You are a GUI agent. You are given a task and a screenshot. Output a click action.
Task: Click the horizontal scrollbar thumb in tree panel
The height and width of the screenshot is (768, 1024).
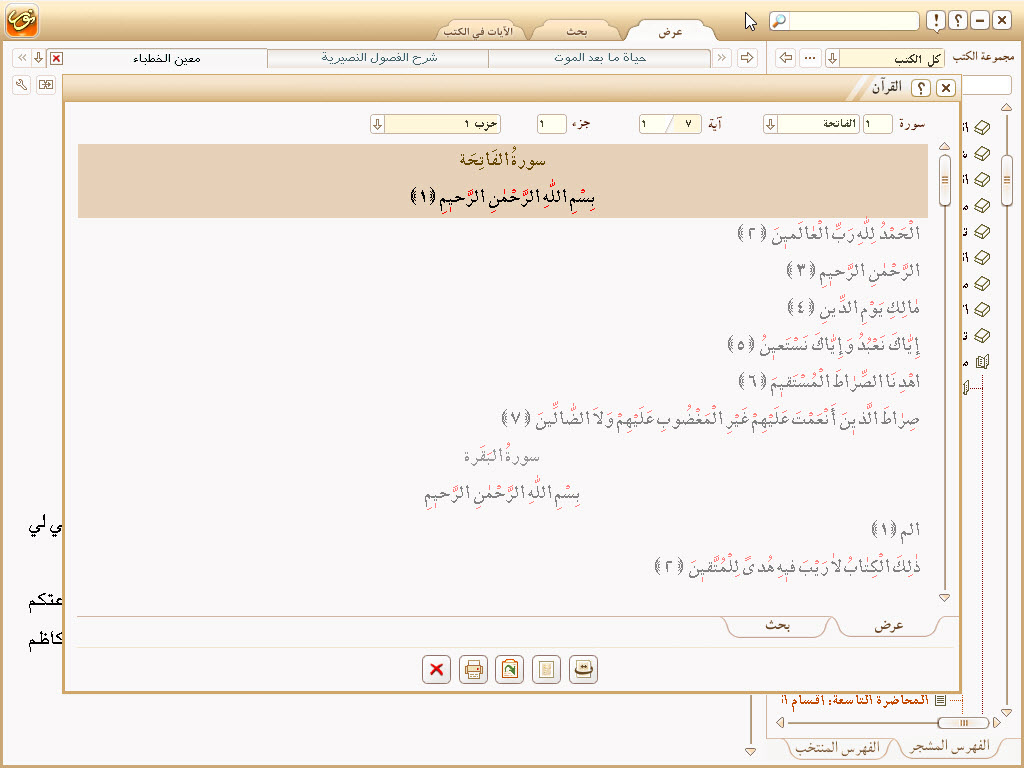[x=963, y=722]
